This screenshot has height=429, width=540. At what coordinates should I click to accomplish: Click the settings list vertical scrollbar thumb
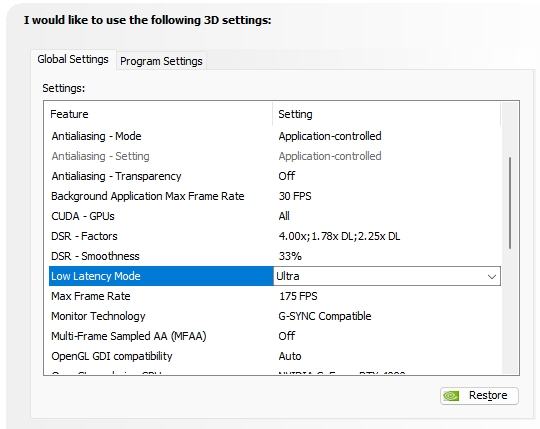tap(510, 203)
